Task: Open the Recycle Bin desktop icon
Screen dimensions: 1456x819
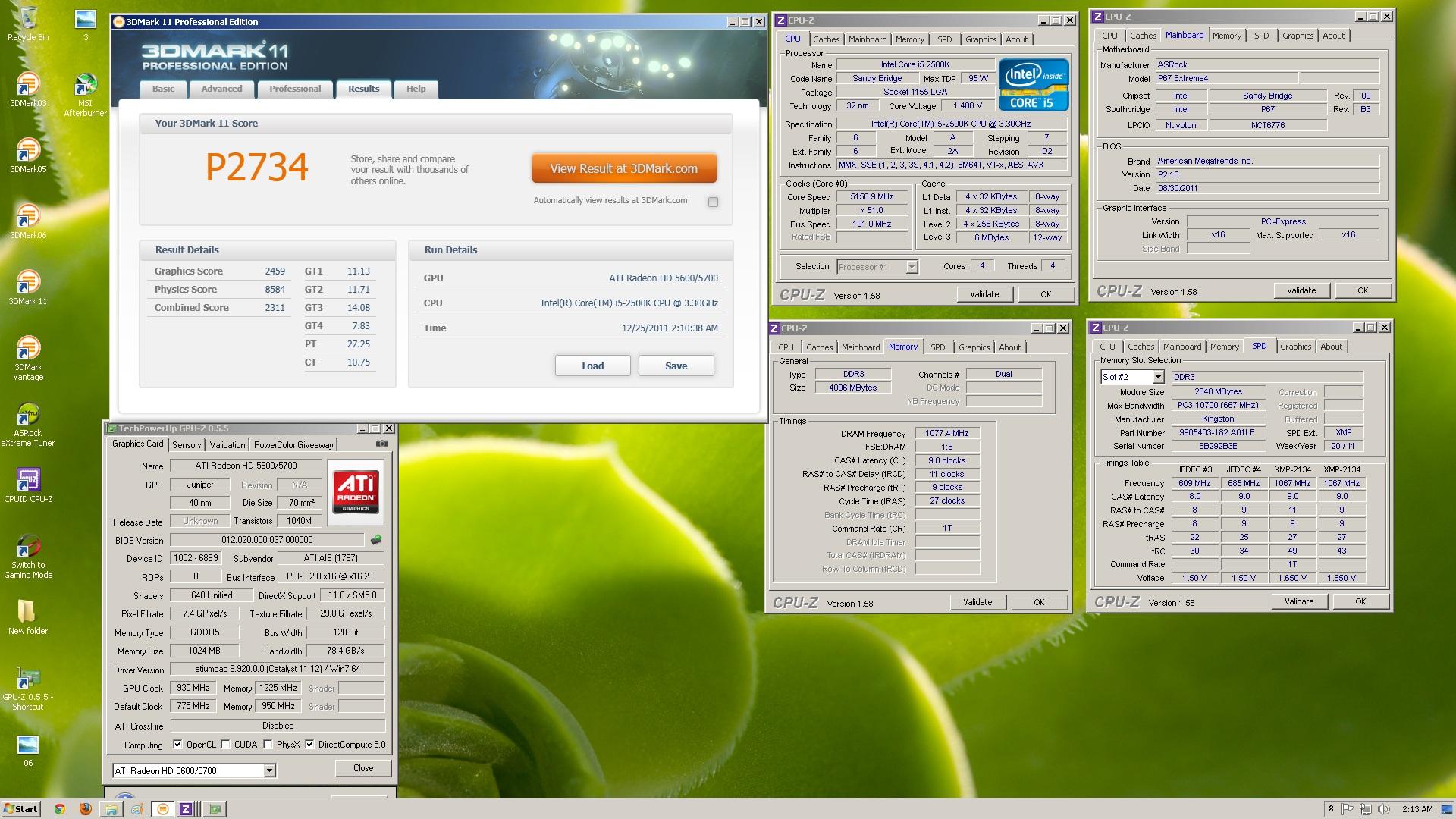Action: pos(28,24)
